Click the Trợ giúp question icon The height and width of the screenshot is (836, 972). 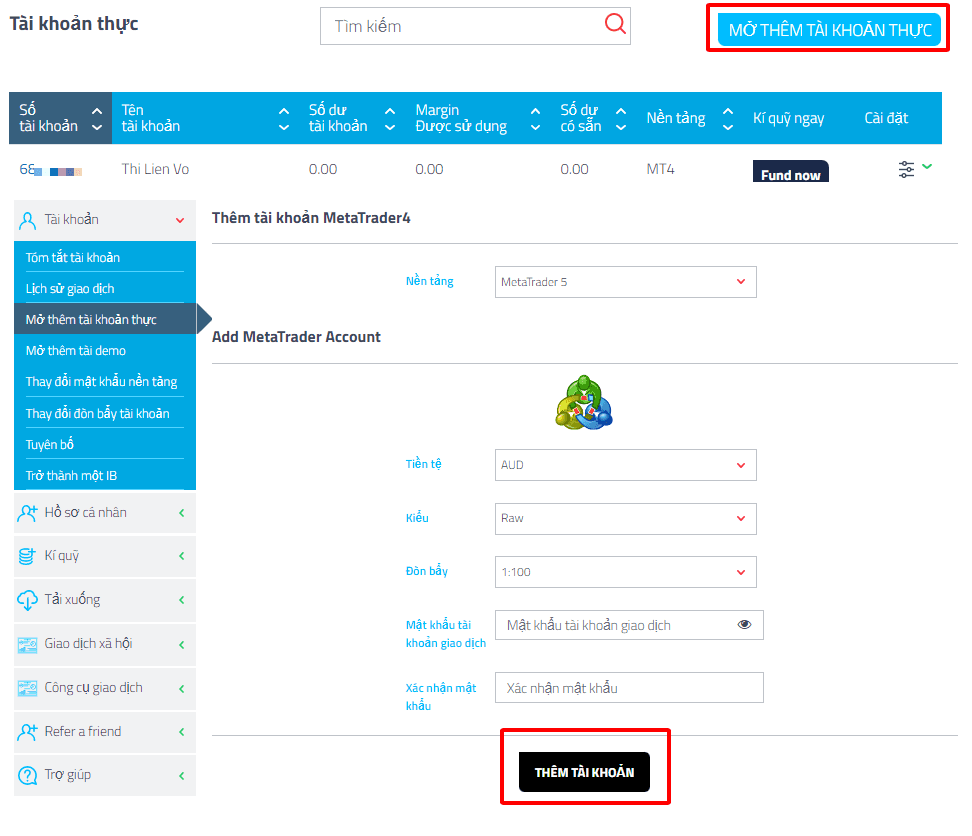click(27, 775)
